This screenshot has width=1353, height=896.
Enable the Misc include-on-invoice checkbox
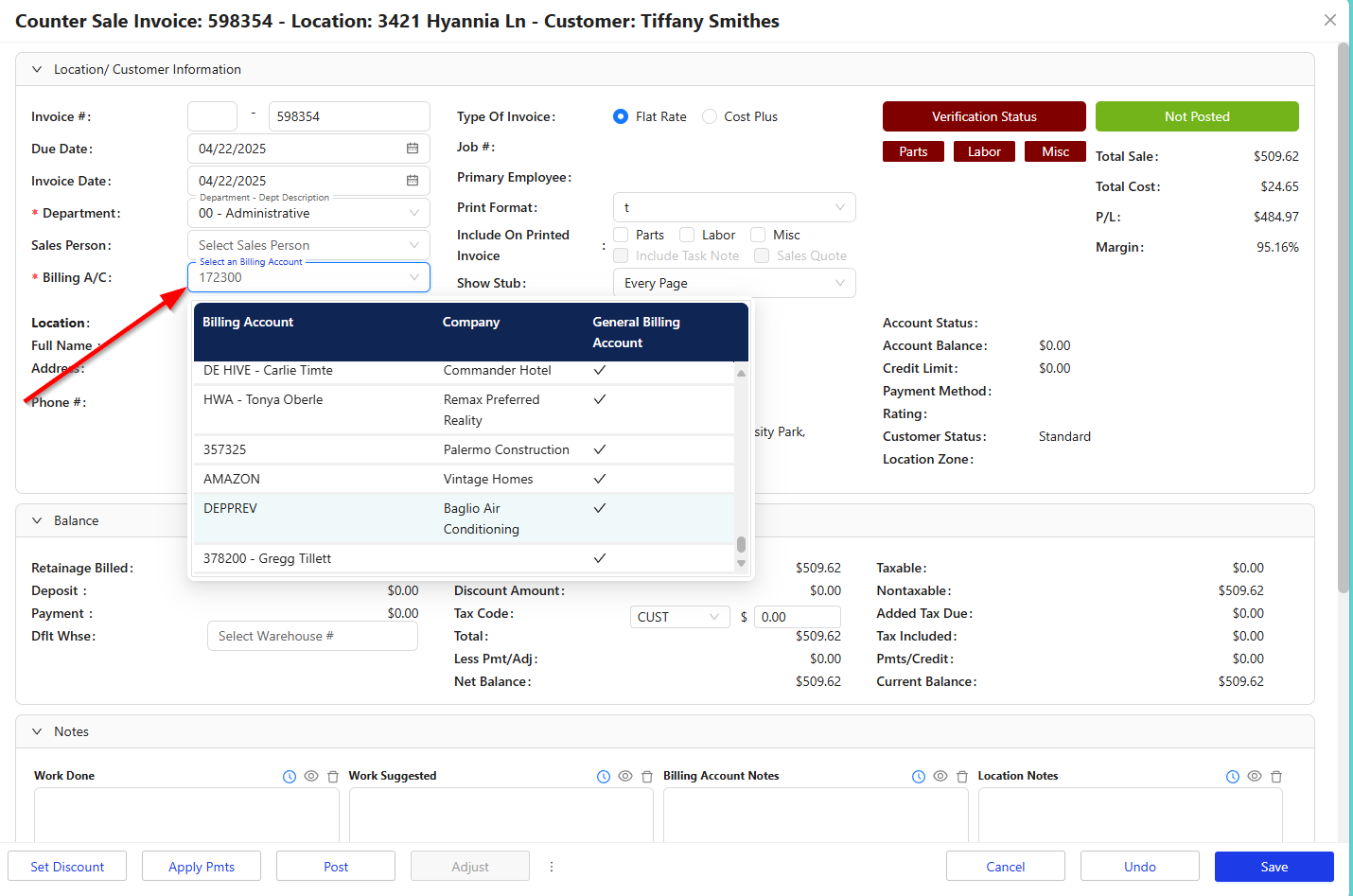point(758,235)
